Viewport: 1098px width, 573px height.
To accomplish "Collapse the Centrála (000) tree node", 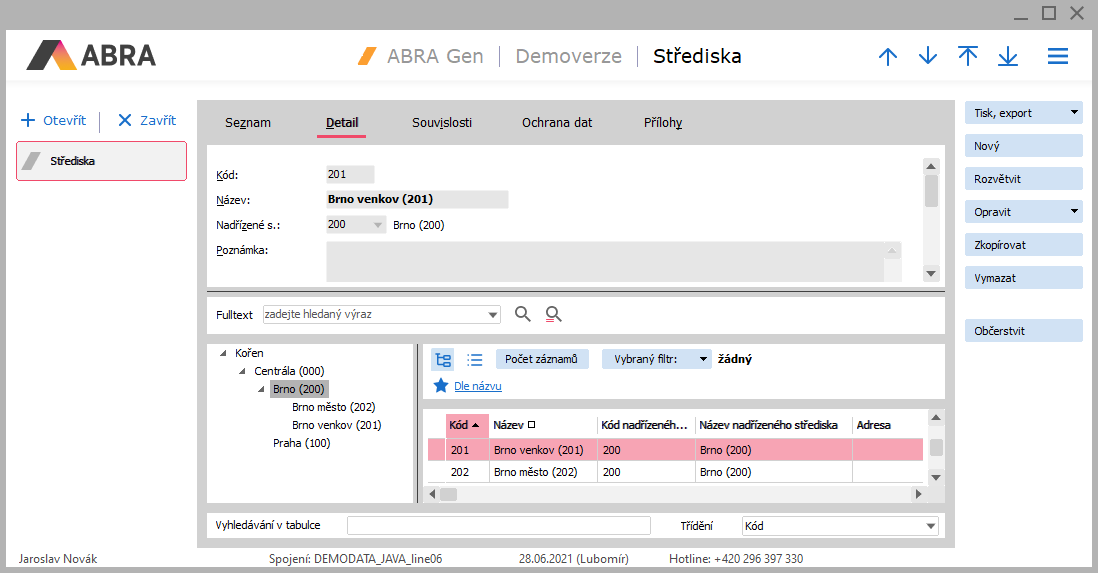I will (243, 371).
